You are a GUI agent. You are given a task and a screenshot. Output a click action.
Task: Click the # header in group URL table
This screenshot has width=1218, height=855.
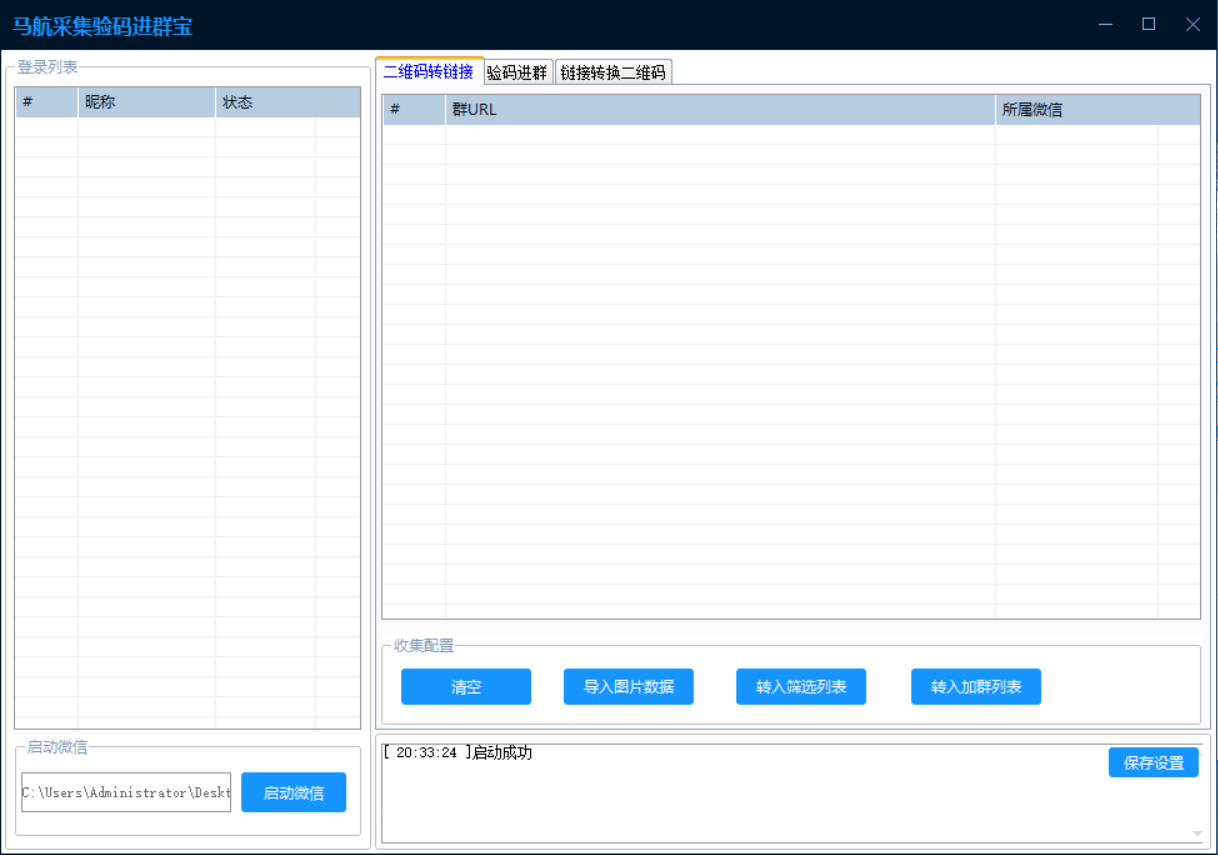point(414,110)
